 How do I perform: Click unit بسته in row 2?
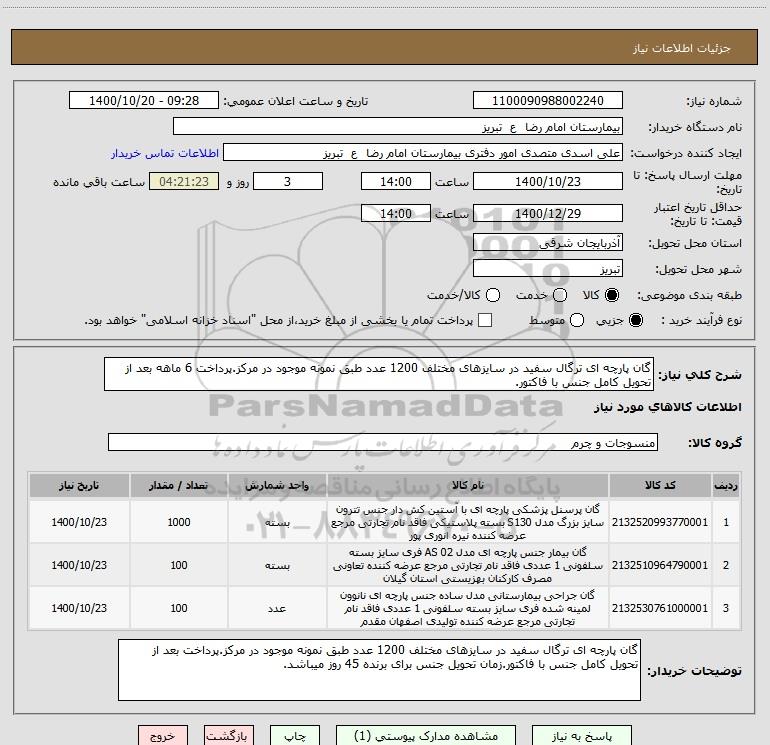(x=277, y=566)
